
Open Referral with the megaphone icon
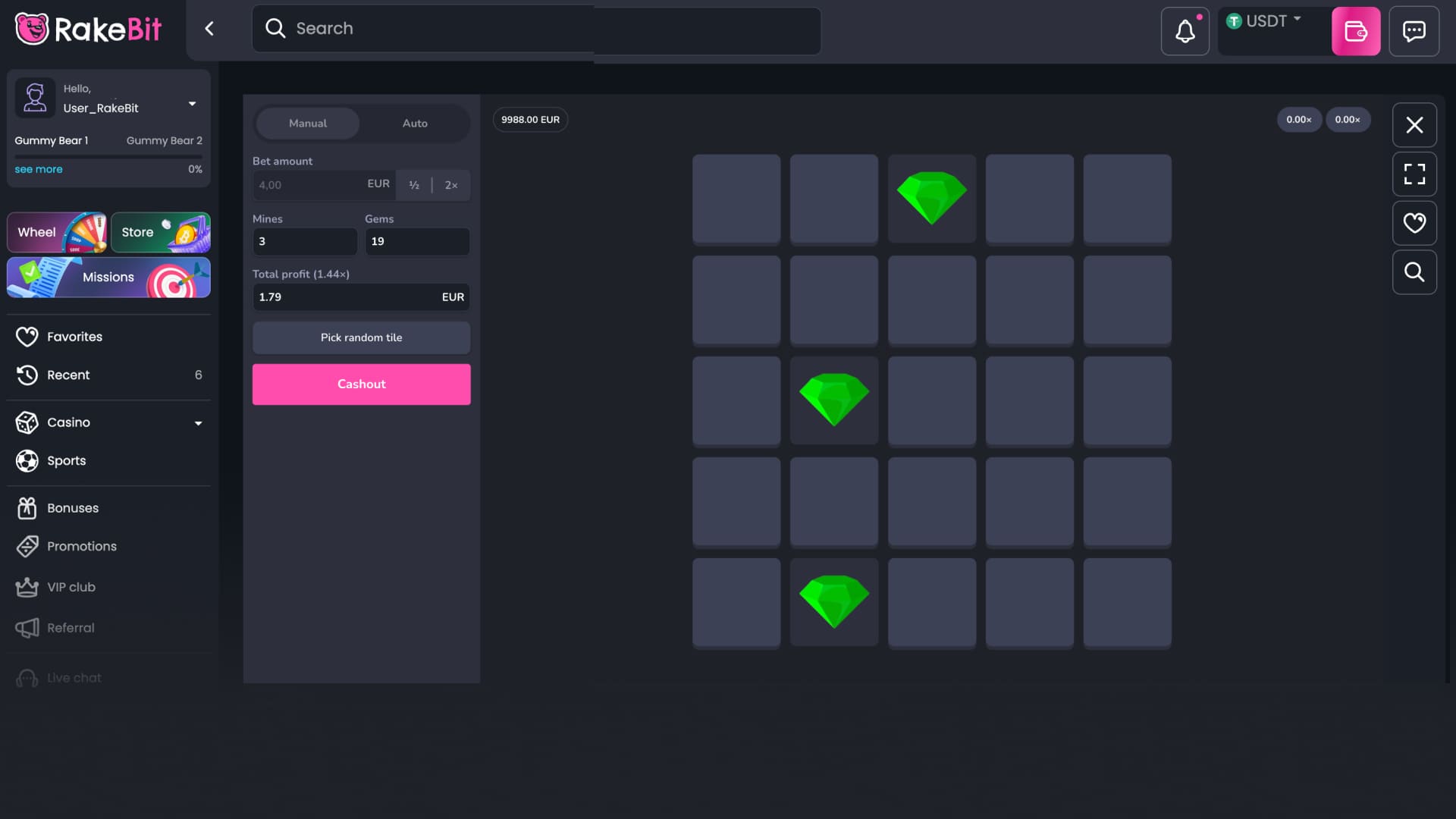71,627
